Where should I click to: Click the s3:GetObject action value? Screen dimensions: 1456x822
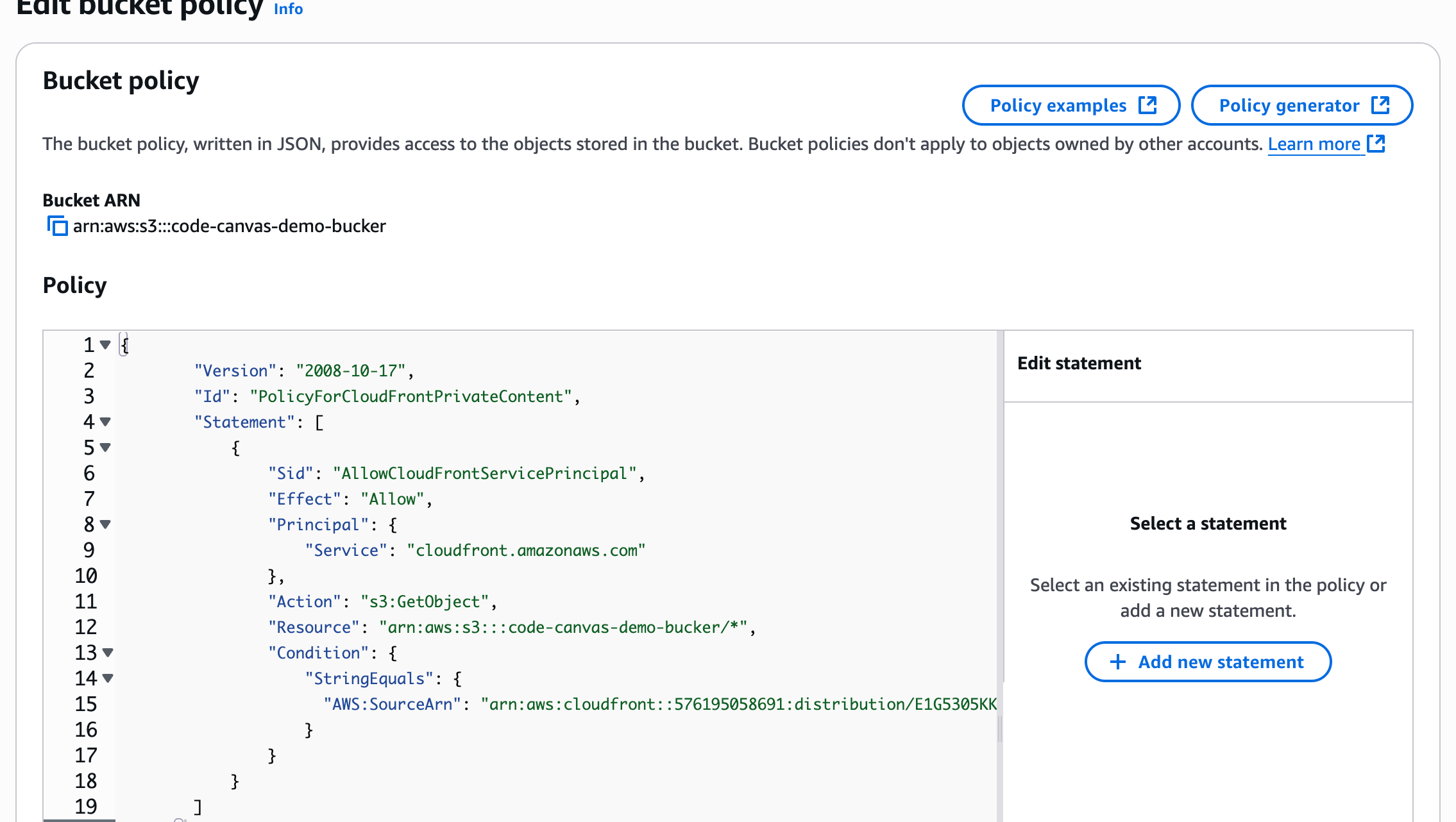click(425, 601)
